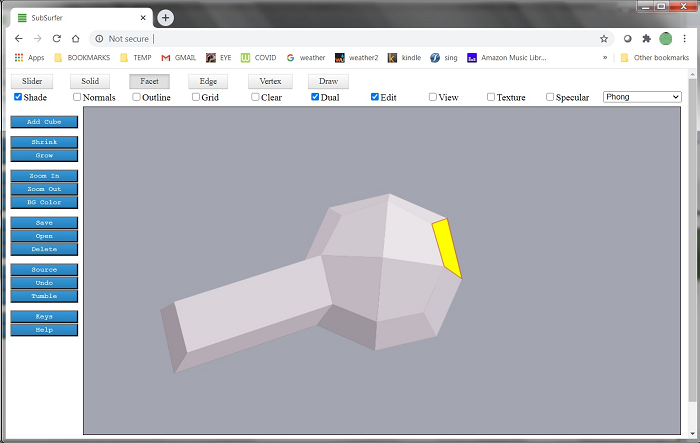
Task: Open a new tab with the plus button
Action: 166,18
